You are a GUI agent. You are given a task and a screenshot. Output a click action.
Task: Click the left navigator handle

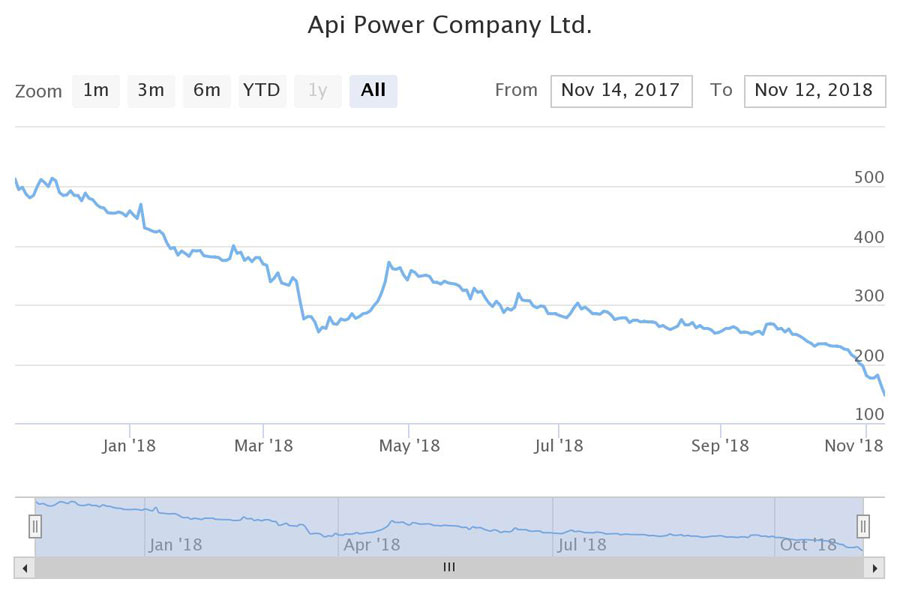click(x=35, y=526)
